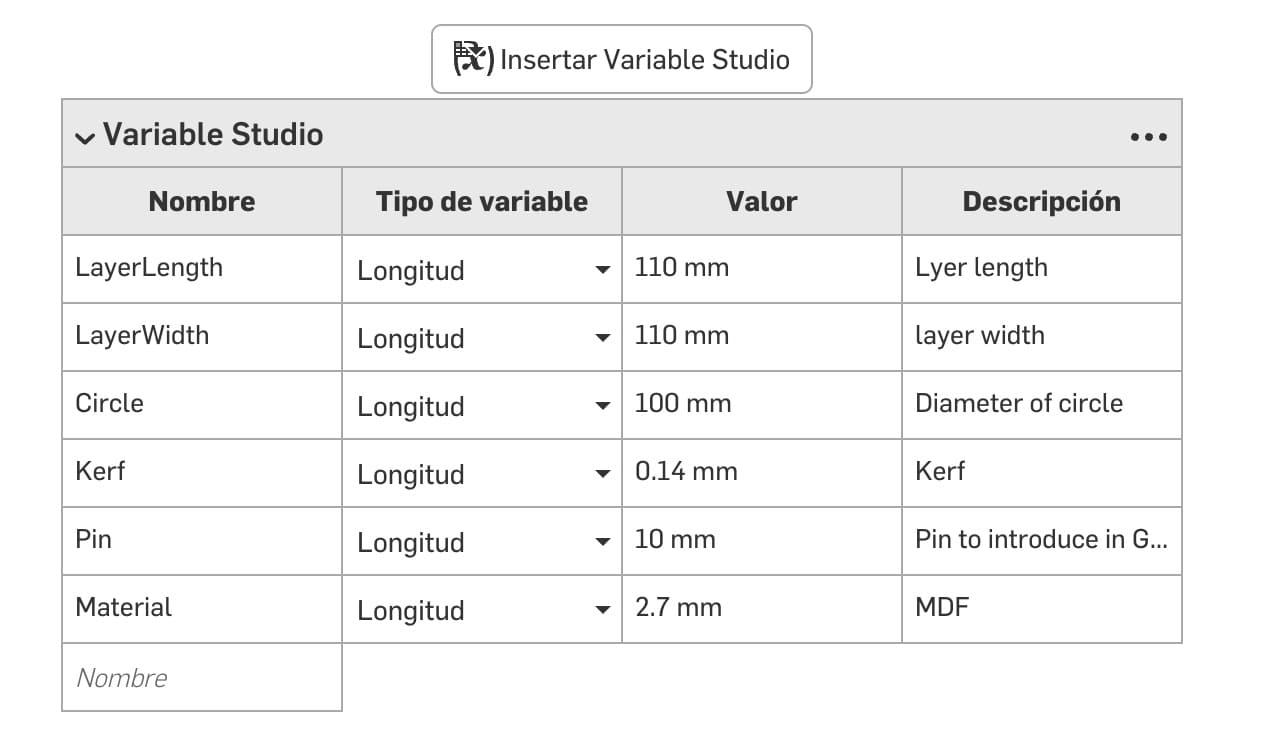The width and height of the screenshot is (1262, 740).
Task: Expand the Pin variable type dropdown
Action: click(601, 542)
